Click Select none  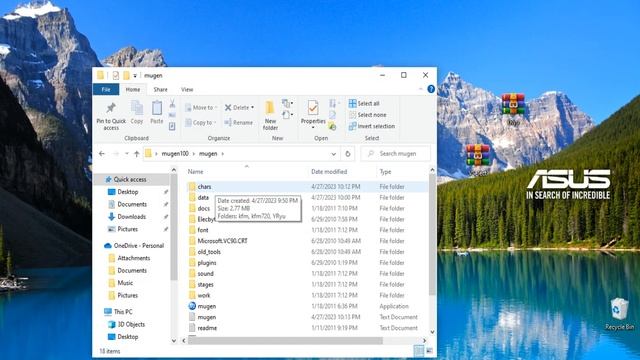coord(367,115)
